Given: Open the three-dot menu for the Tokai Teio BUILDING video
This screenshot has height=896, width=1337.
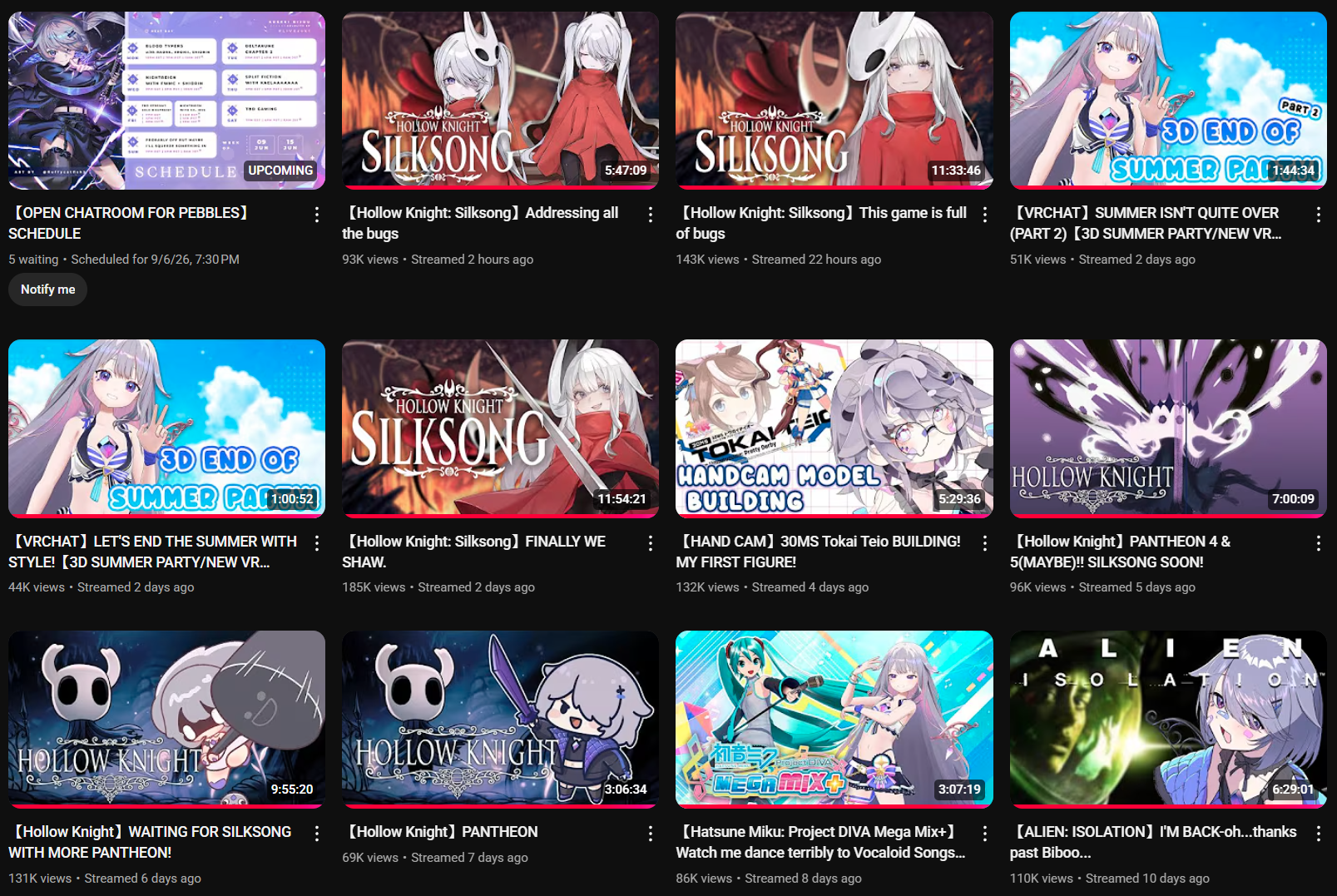Looking at the screenshot, I should (x=985, y=543).
